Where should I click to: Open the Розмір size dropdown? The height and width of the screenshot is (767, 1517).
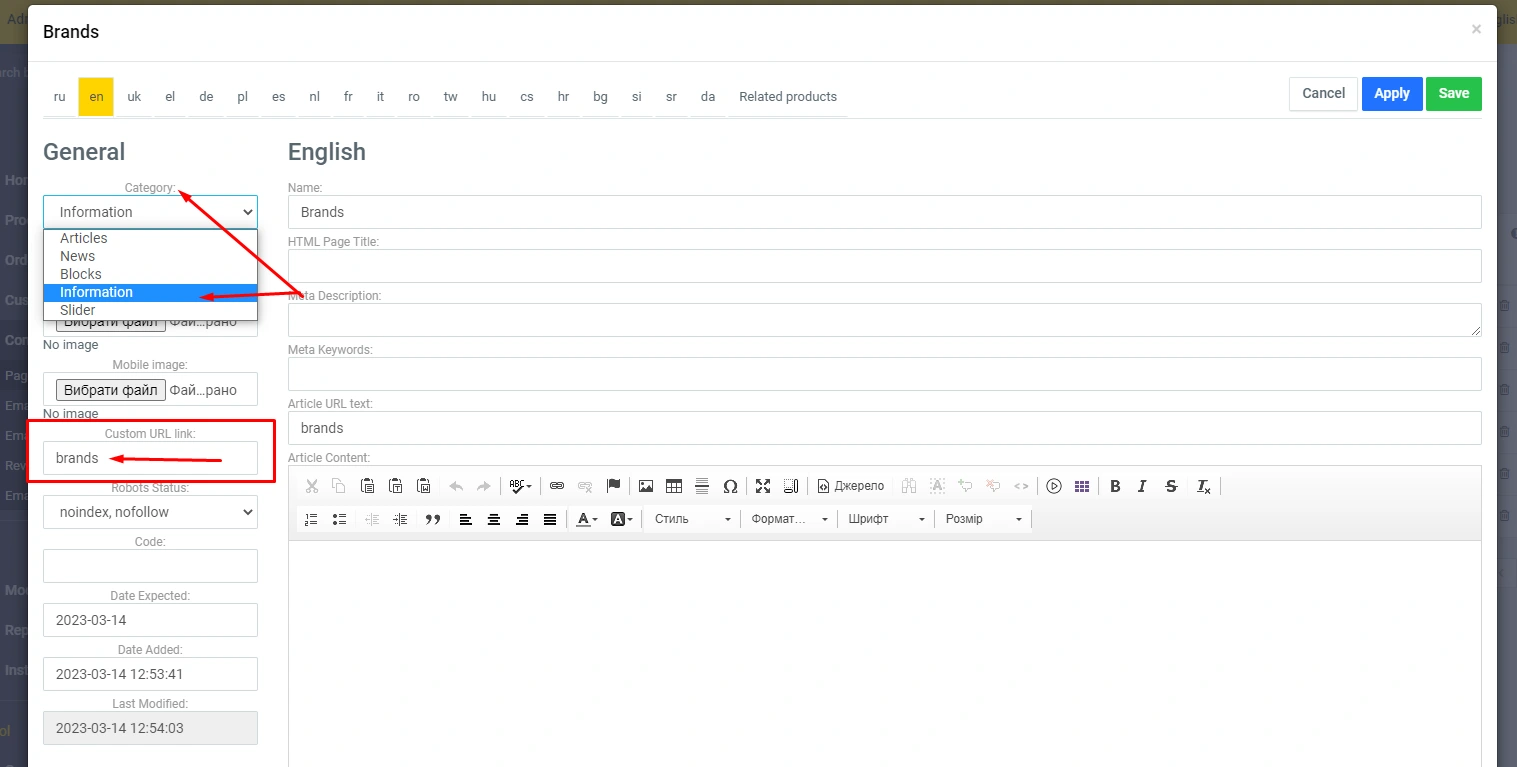(x=984, y=519)
